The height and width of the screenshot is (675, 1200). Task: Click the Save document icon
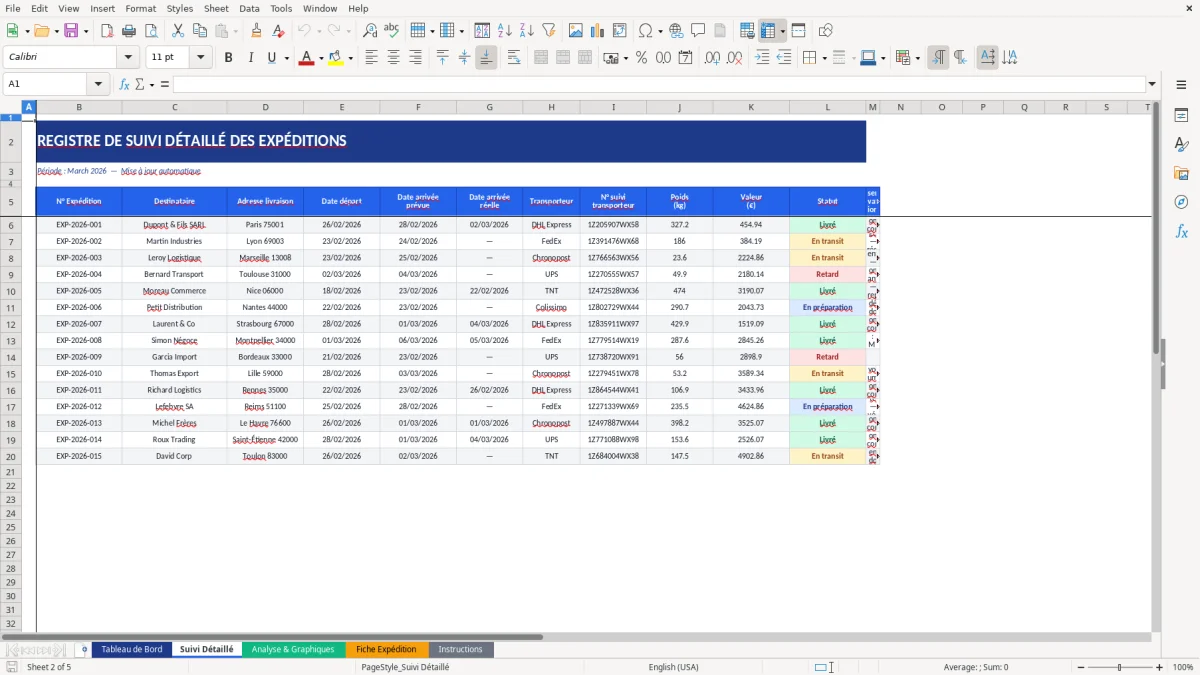click(x=71, y=31)
